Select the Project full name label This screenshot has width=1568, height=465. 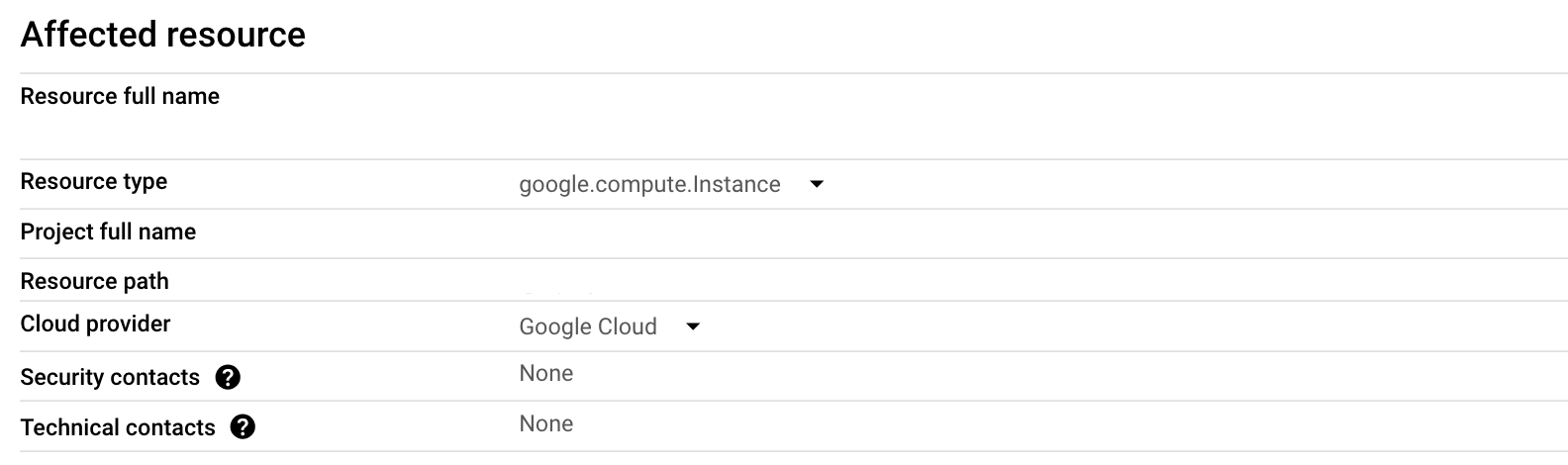coord(108,232)
